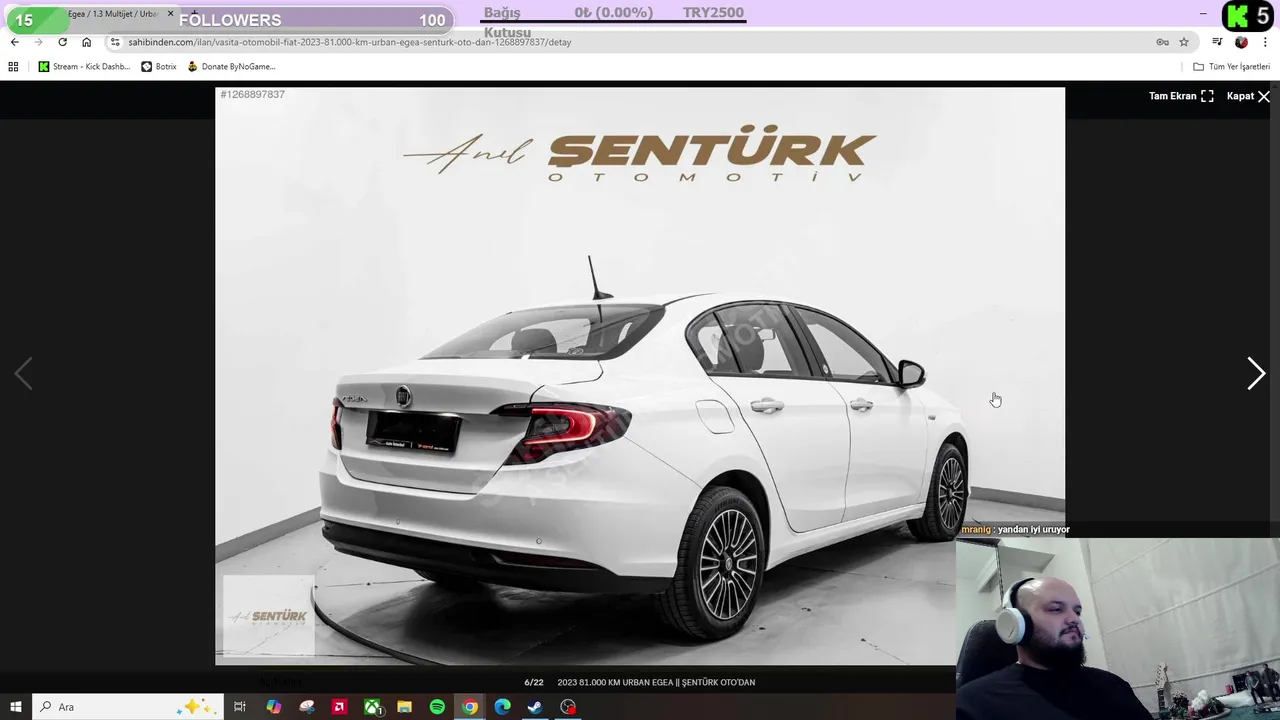
Task: Close the Egea / 1.3 Multijet tab
Action: pyautogui.click(x=170, y=14)
